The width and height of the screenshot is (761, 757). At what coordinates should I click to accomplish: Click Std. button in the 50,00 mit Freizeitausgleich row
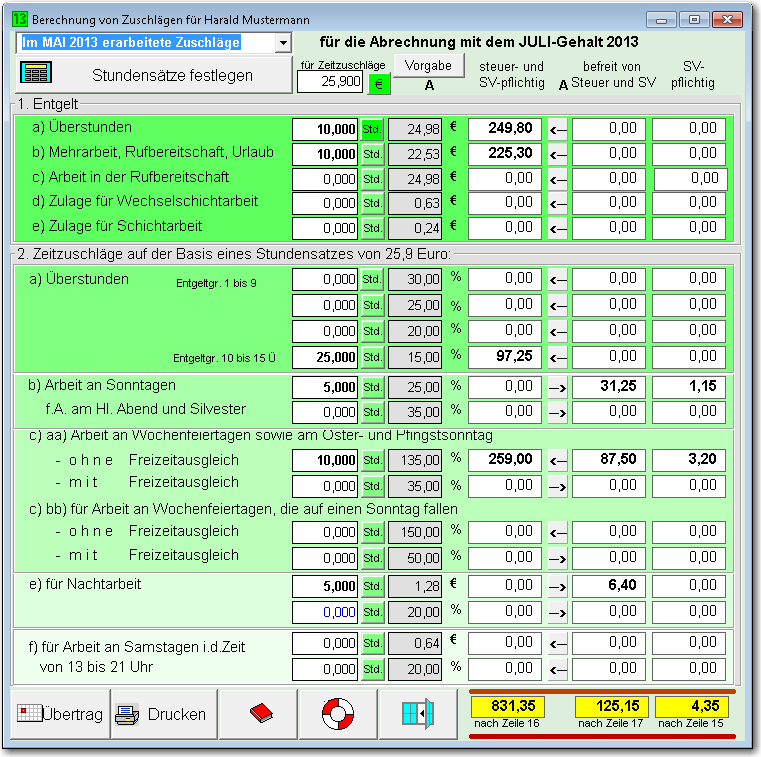click(372, 559)
